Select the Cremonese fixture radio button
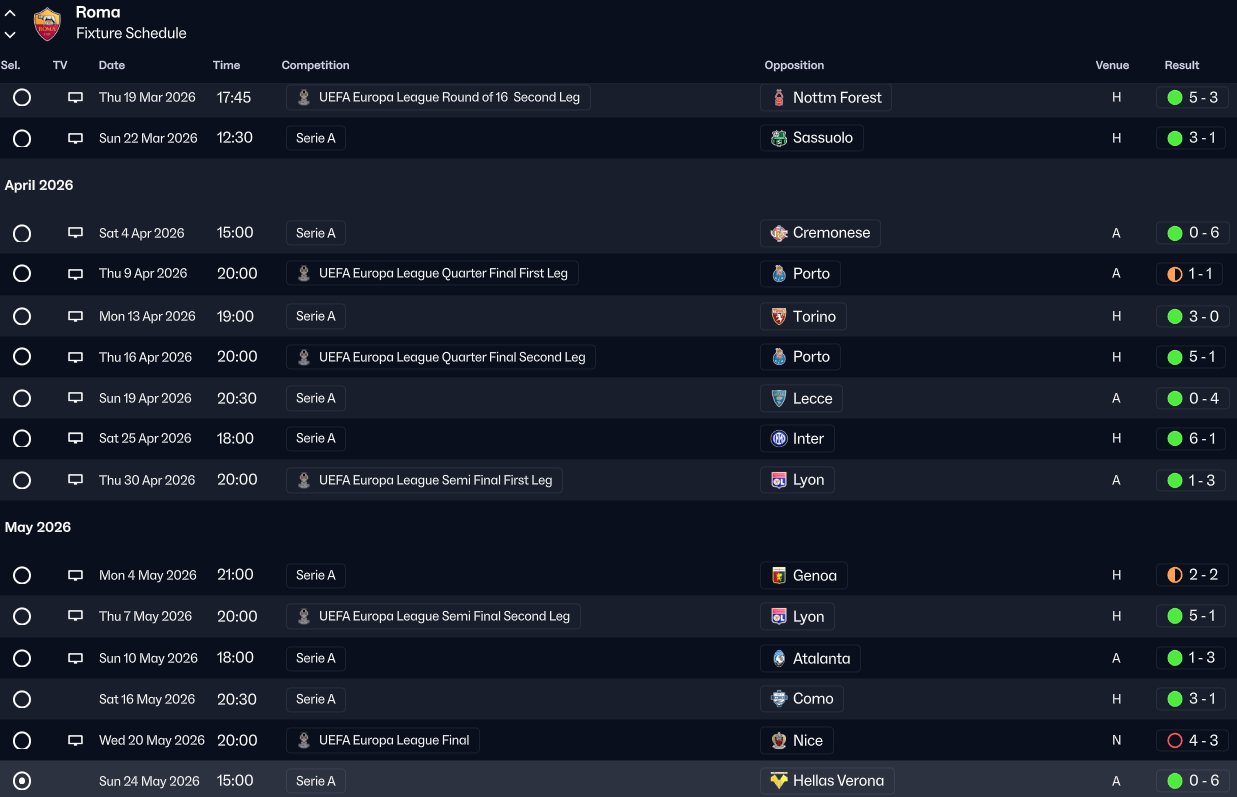1237x797 pixels. coord(22,234)
